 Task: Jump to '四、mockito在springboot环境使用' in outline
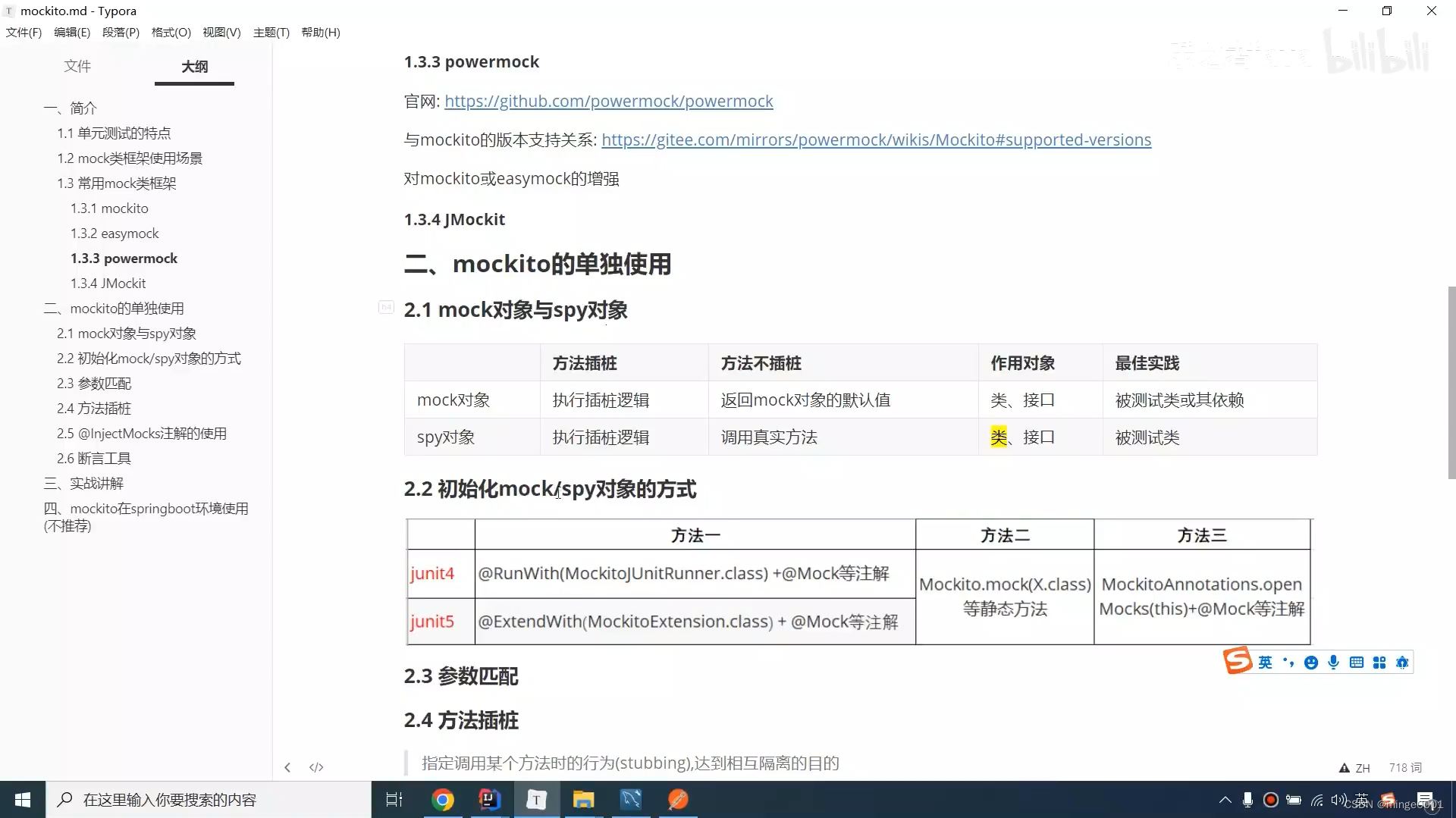[146, 516]
